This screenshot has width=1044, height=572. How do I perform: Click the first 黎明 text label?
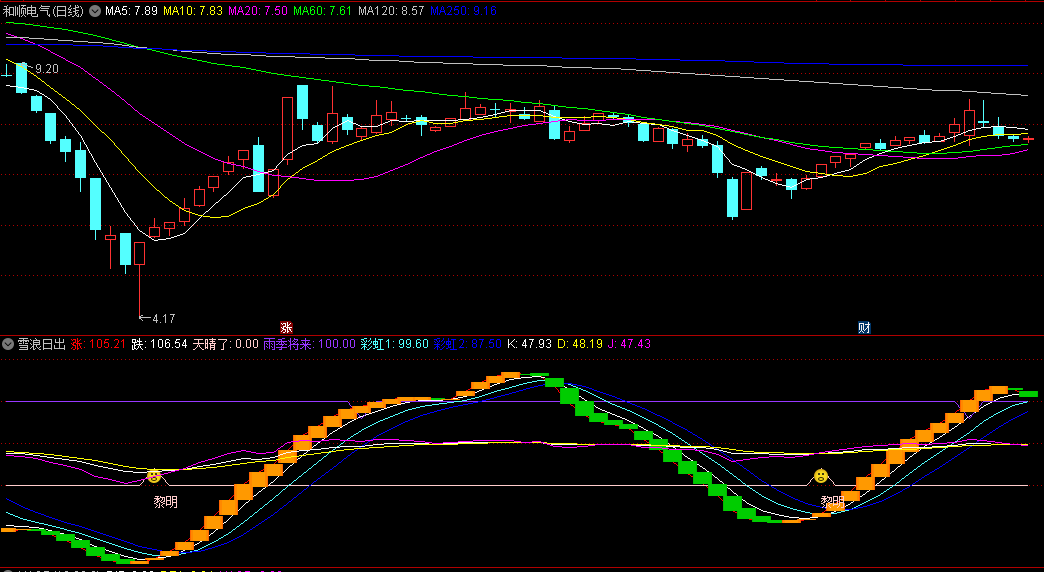[165, 502]
